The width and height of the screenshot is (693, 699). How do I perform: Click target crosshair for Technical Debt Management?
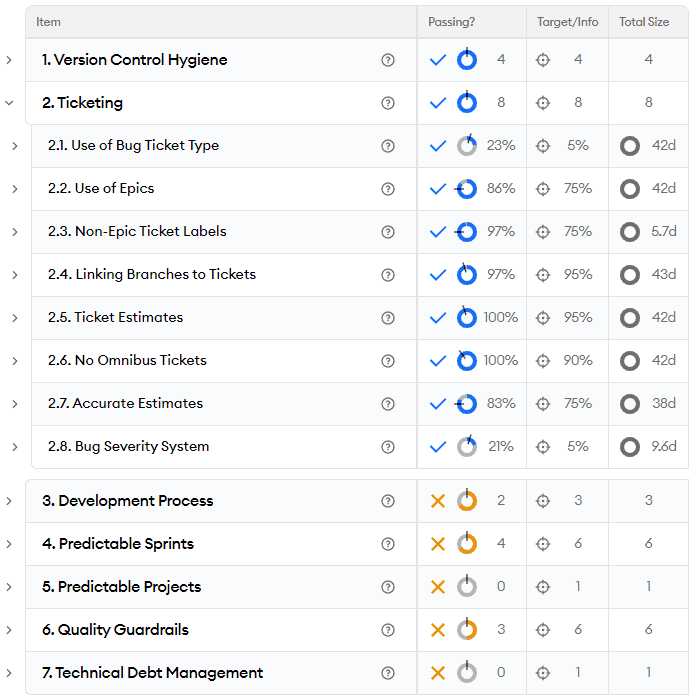pos(543,673)
